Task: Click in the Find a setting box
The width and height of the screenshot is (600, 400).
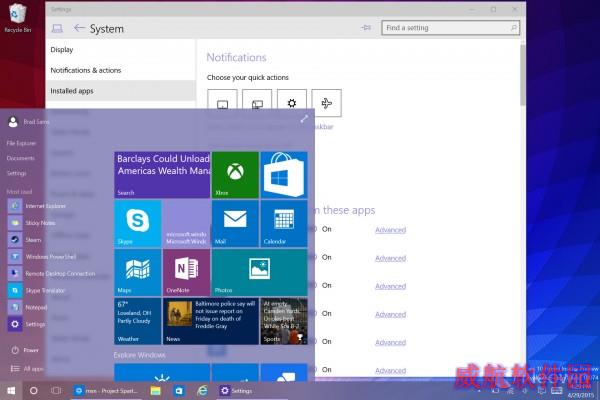Action: 450,28
